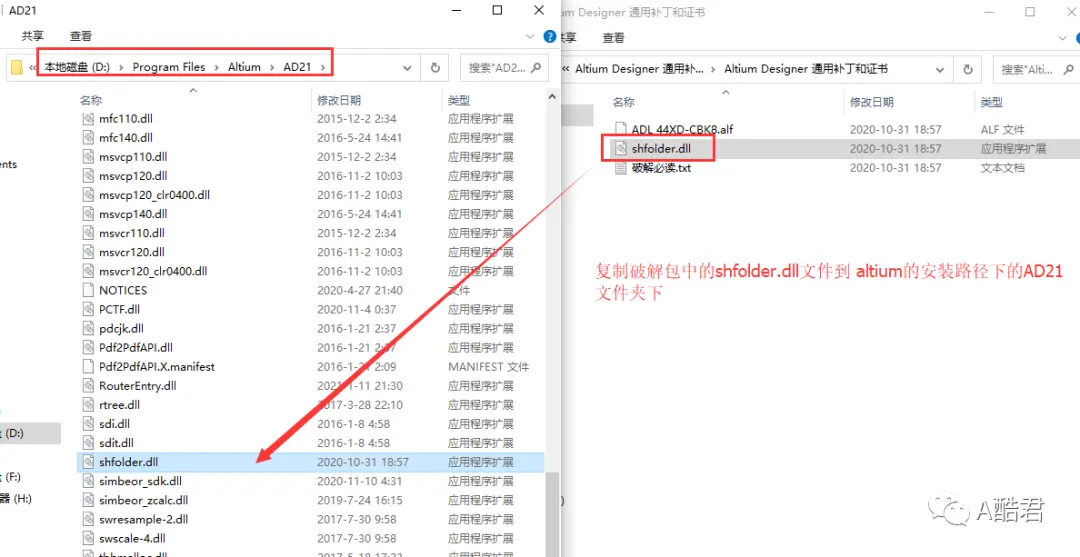Open 查看 tab in Altium patch window
The width and height of the screenshot is (1080, 557).
point(613,37)
